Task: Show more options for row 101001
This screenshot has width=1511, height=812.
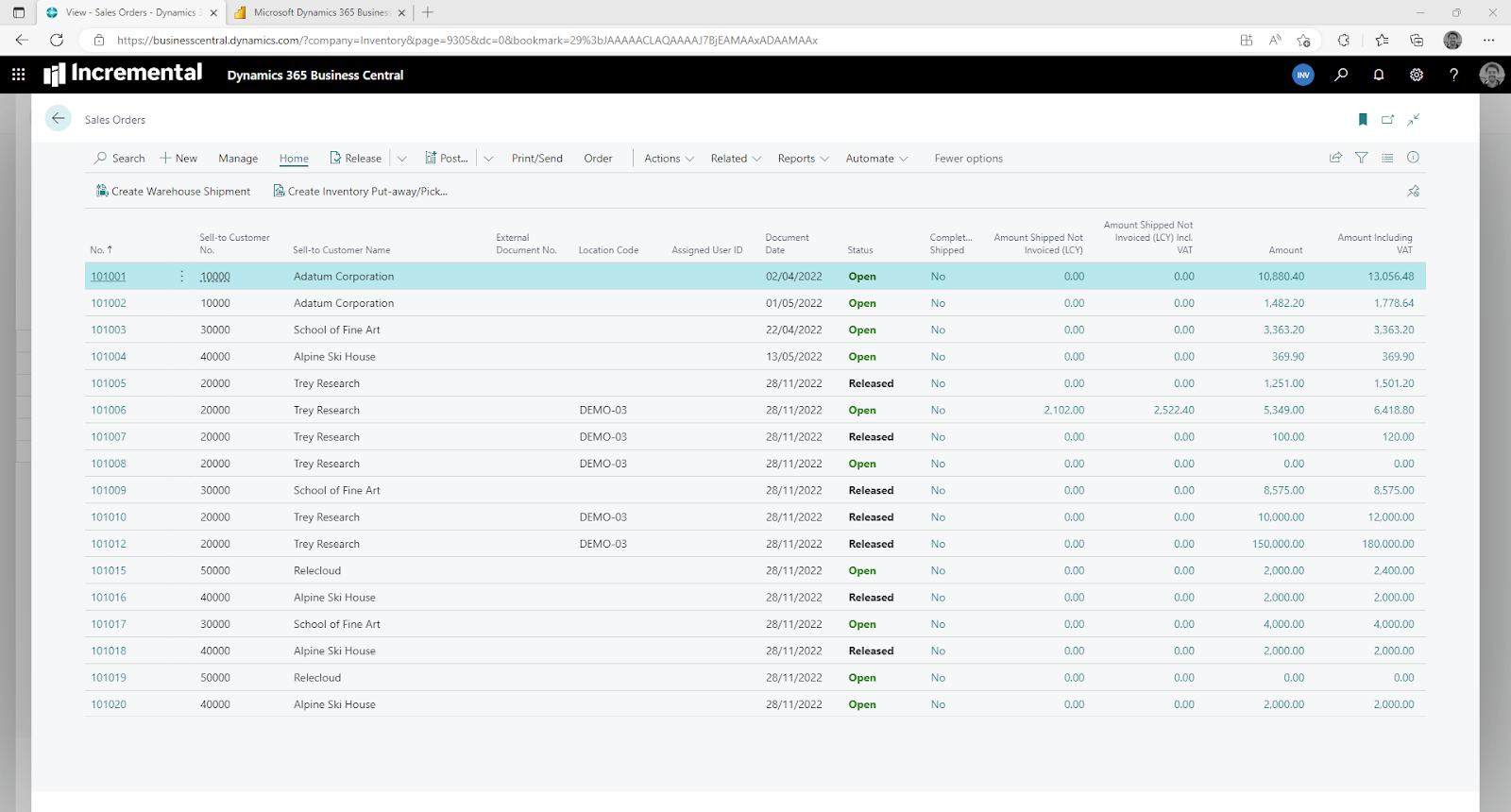Action: coord(182,277)
